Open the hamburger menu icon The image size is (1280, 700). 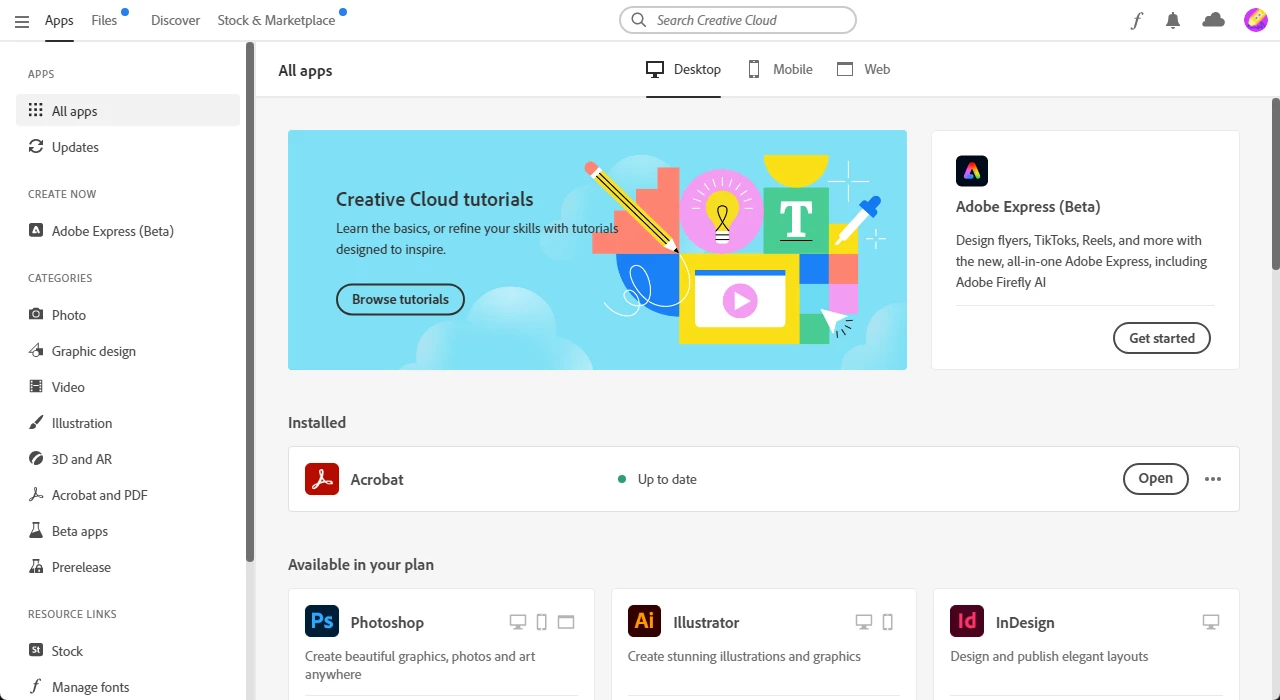click(x=22, y=21)
